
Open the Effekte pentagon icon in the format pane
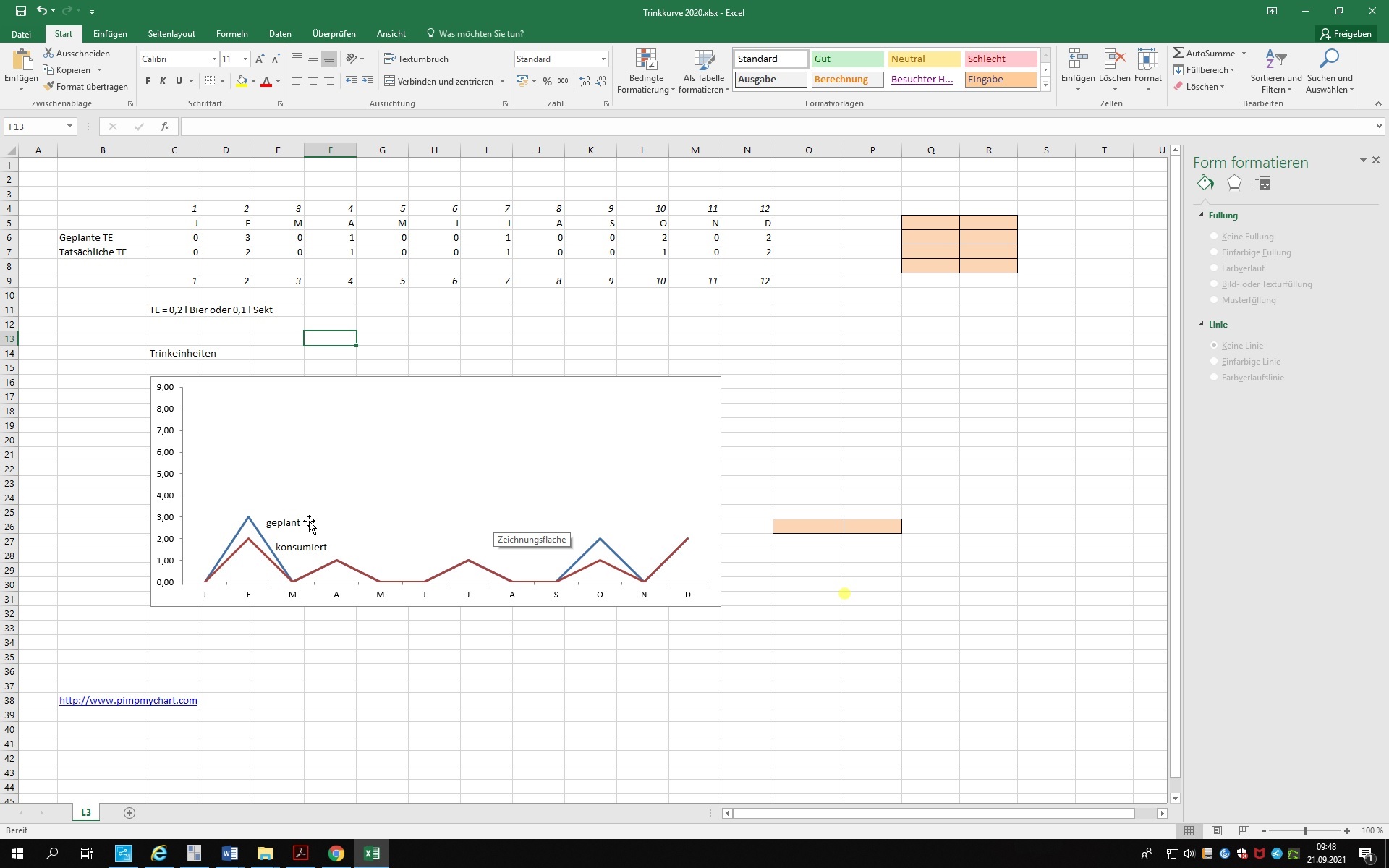click(x=1234, y=184)
